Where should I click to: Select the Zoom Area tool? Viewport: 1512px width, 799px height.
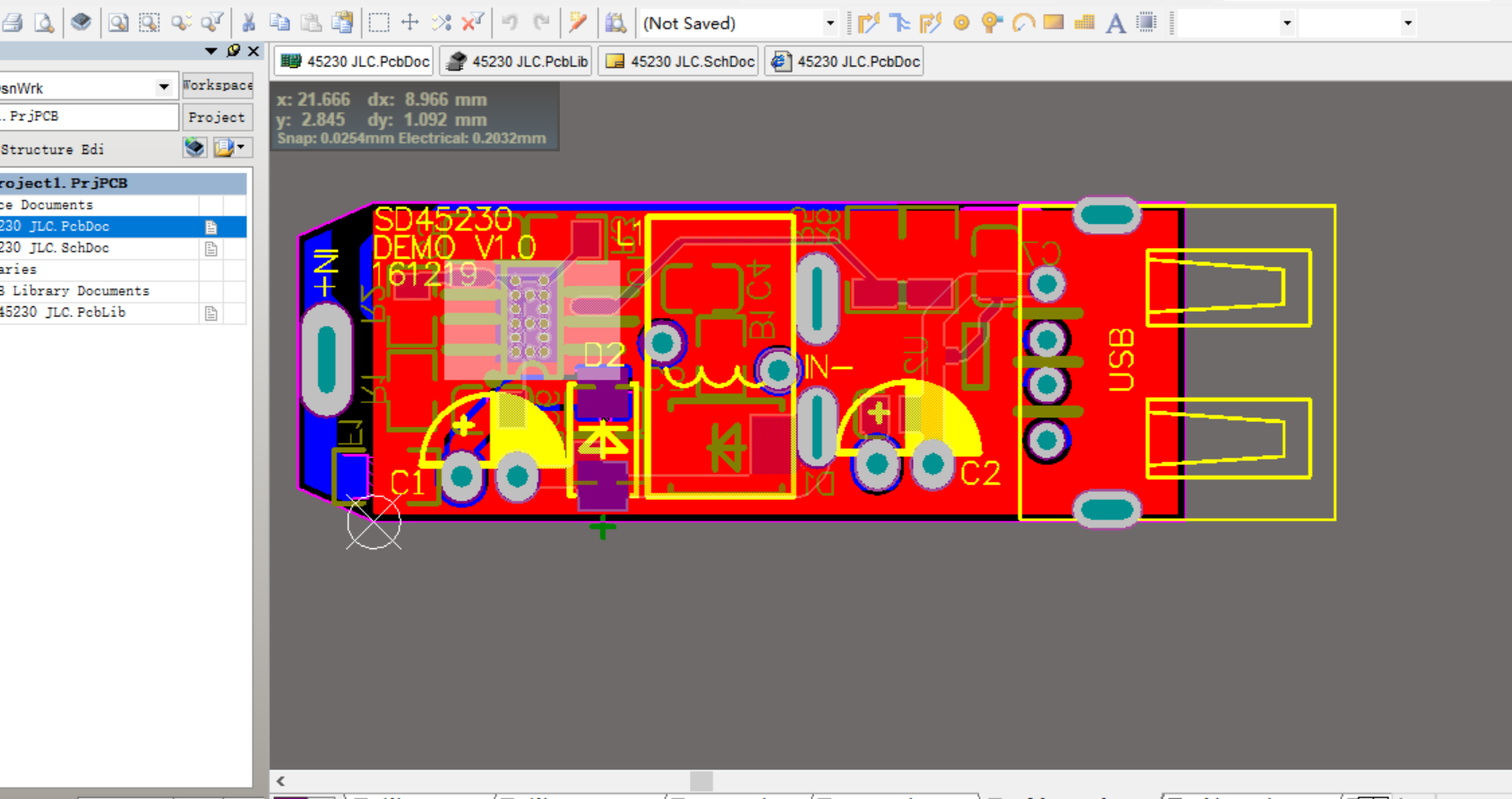coord(150,22)
